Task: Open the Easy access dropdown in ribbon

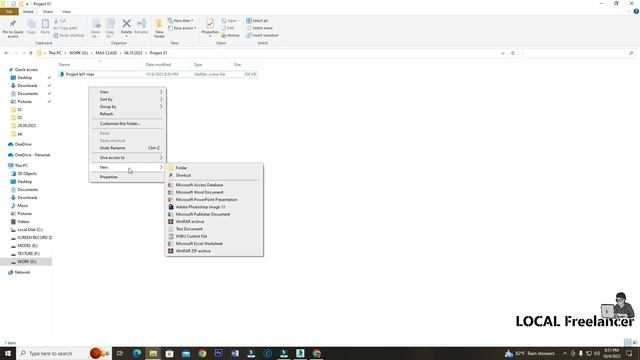Action: click(182, 28)
